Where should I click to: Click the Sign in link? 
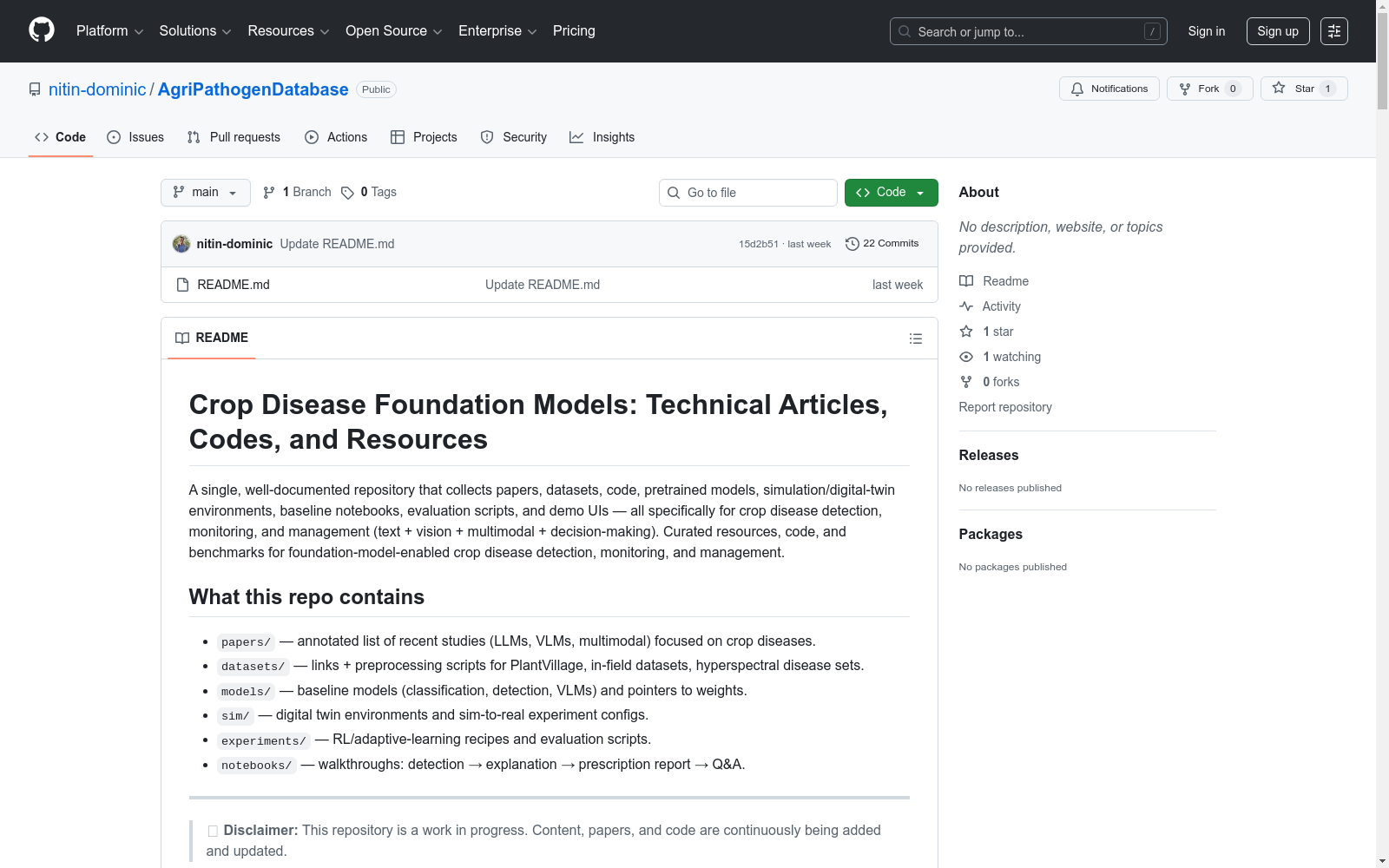click(x=1207, y=31)
